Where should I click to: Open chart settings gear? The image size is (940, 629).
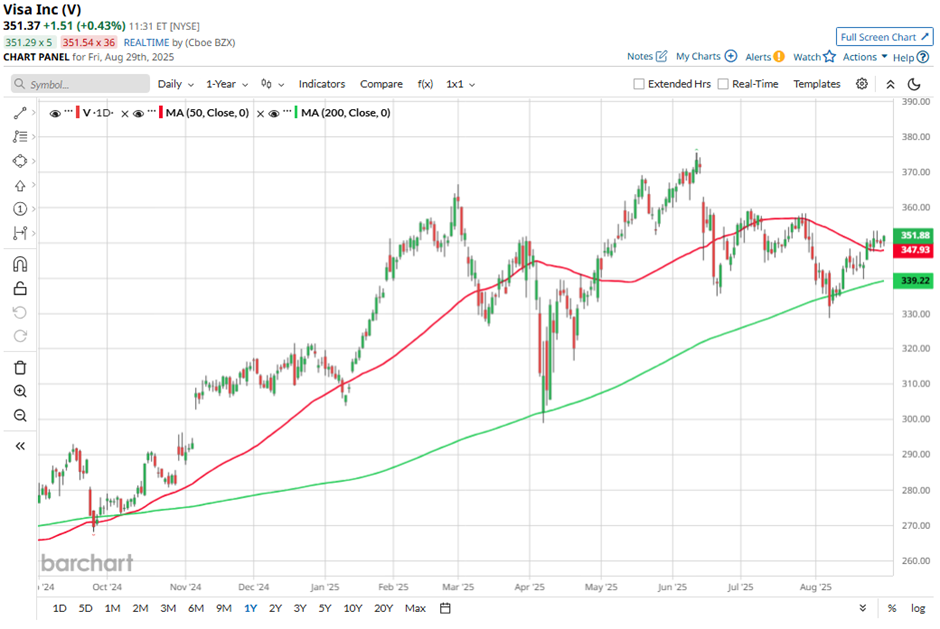(x=861, y=84)
